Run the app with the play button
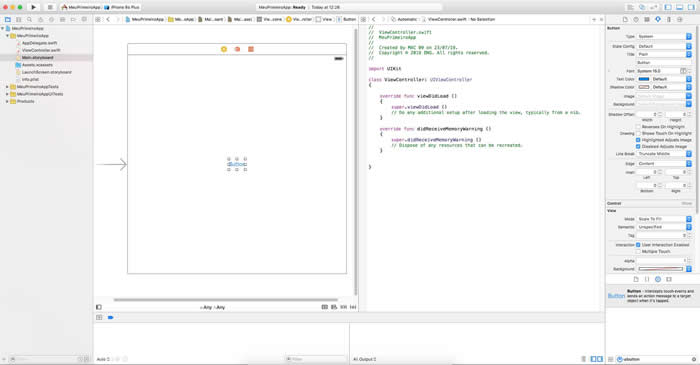Image resolution: width=700 pixels, height=365 pixels. coord(33,7)
